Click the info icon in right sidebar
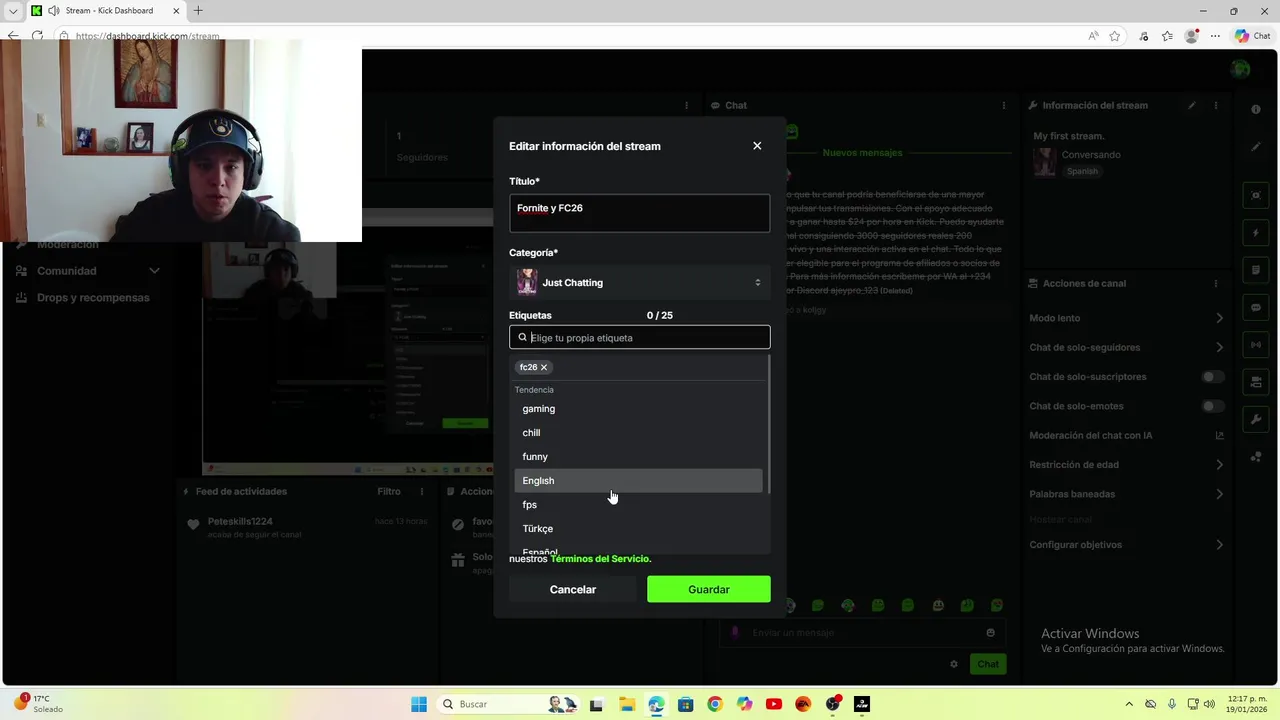 tap(1256, 109)
